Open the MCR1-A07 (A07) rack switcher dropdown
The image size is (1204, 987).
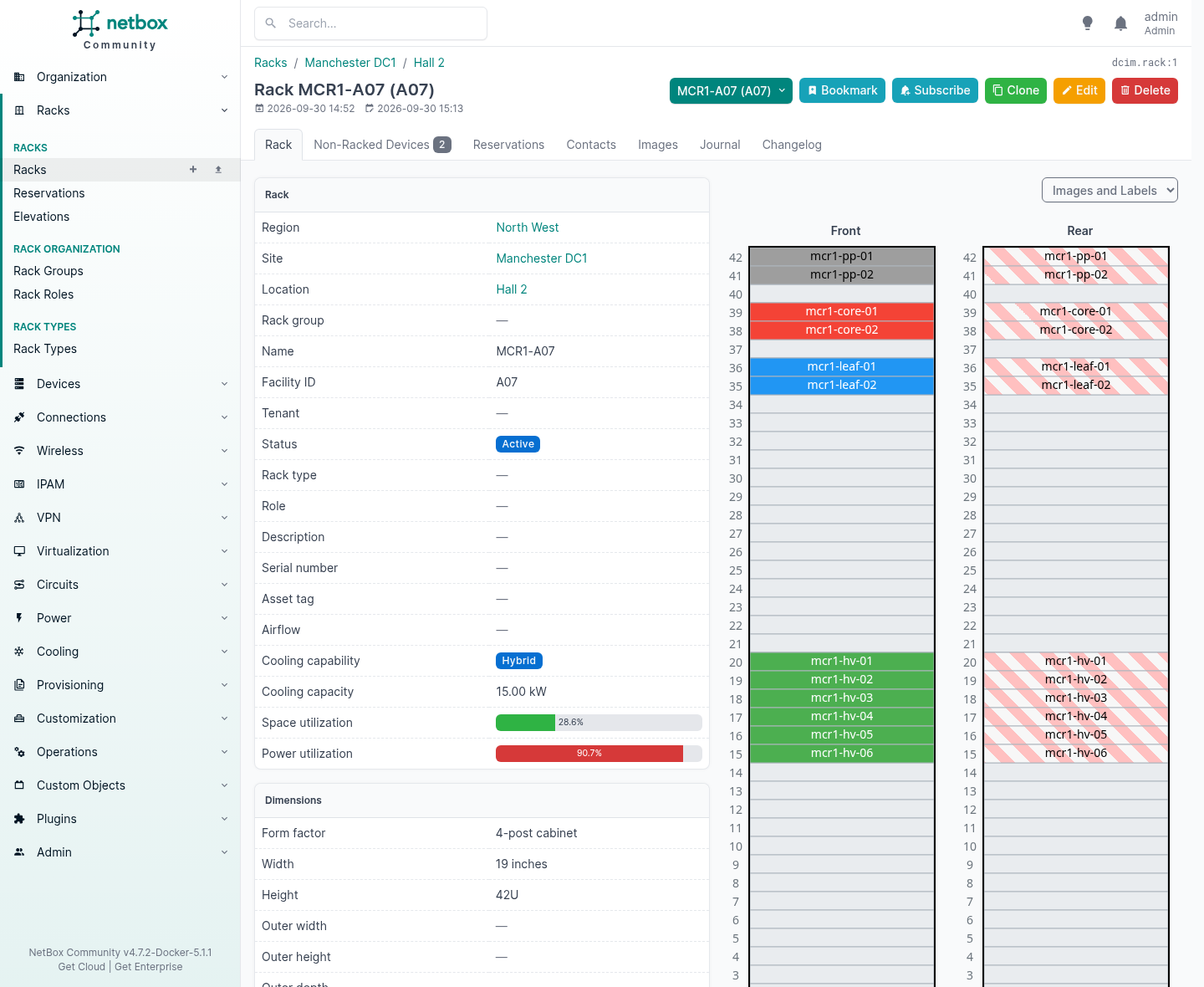point(731,90)
